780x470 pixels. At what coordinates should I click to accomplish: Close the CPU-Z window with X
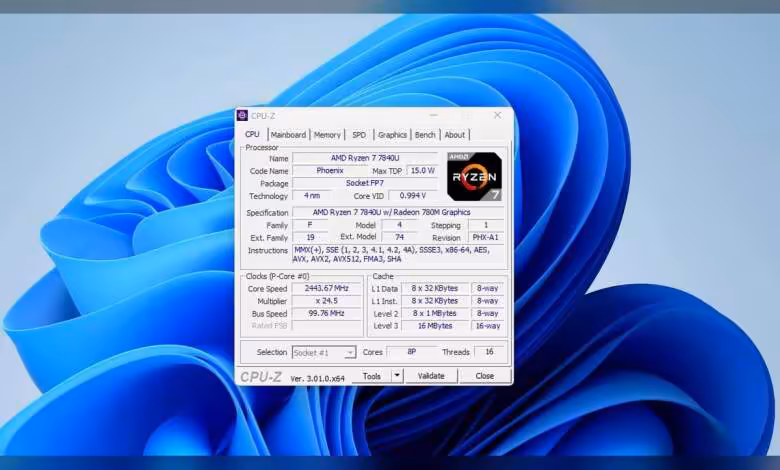497,115
